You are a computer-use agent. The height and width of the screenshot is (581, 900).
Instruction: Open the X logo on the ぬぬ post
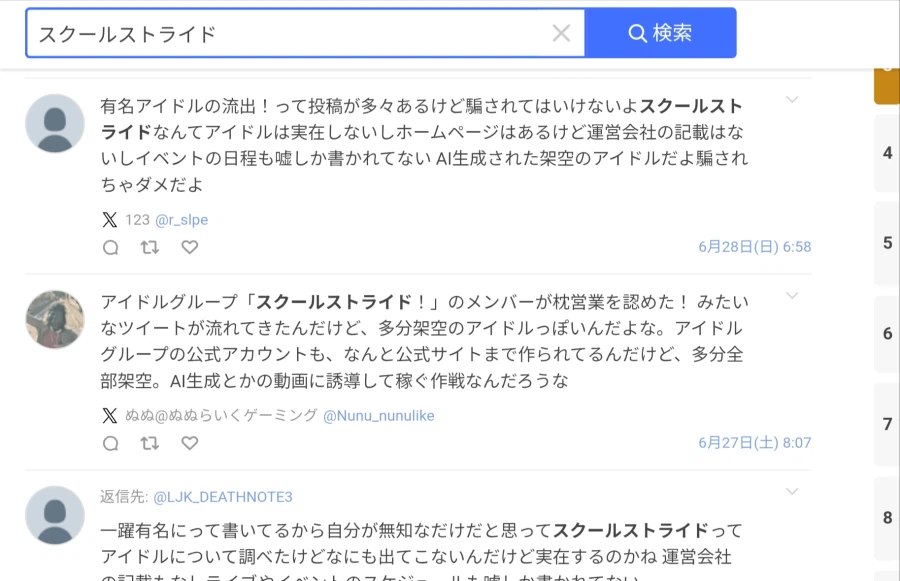(110, 416)
